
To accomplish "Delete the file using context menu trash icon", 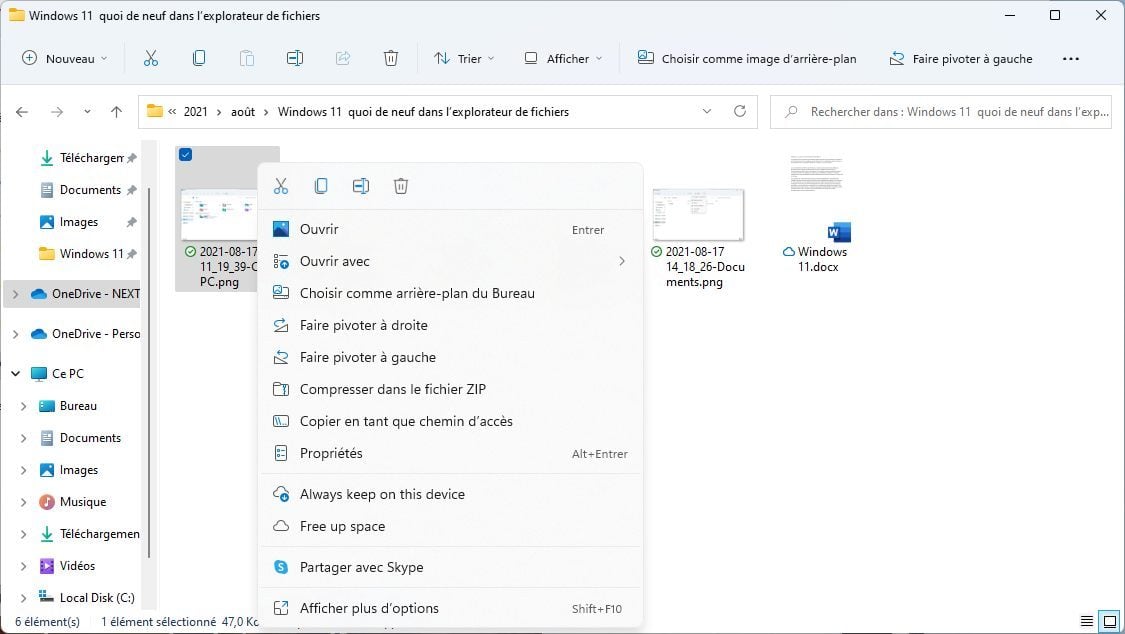I will [x=401, y=186].
